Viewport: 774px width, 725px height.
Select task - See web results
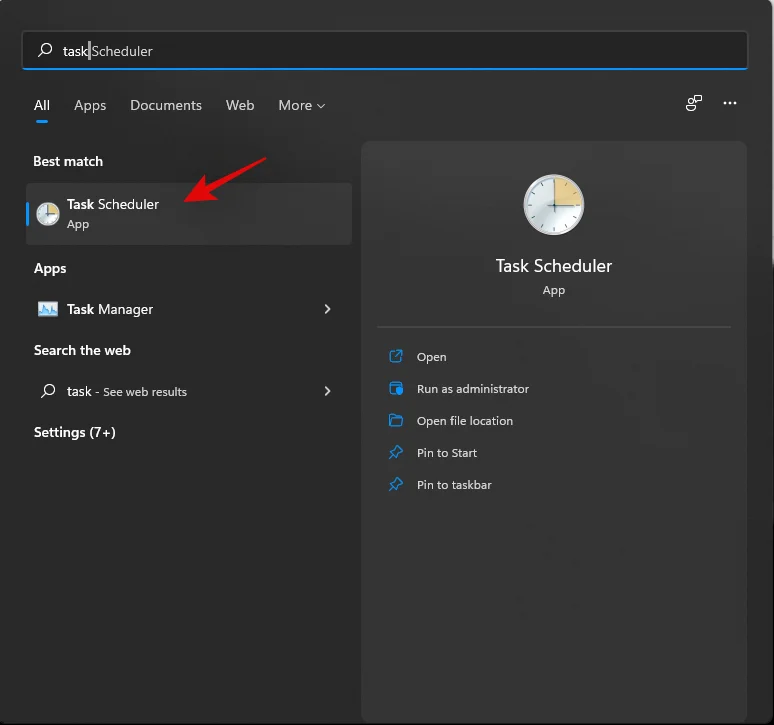189,391
